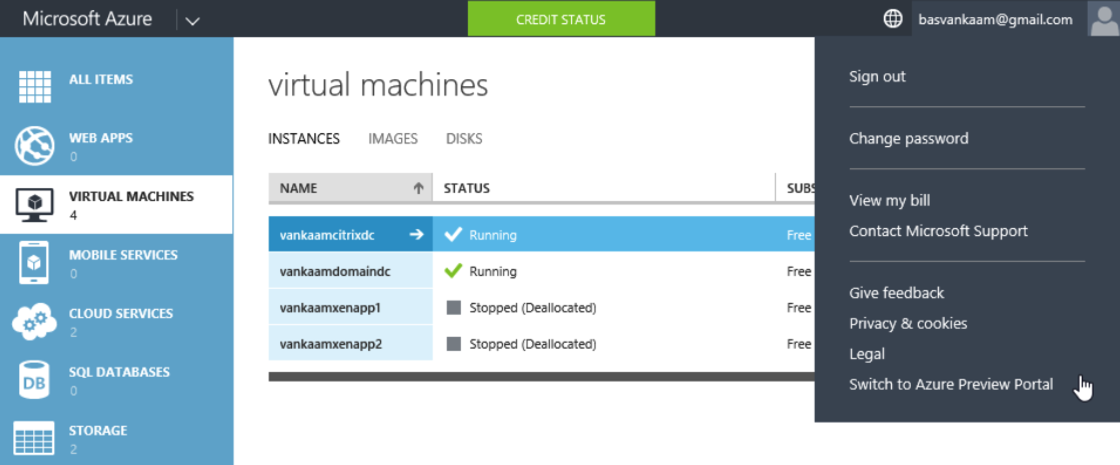Select Switch to Azure Preview Portal
The width and height of the screenshot is (1120, 465).
click(x=951, y=384)
